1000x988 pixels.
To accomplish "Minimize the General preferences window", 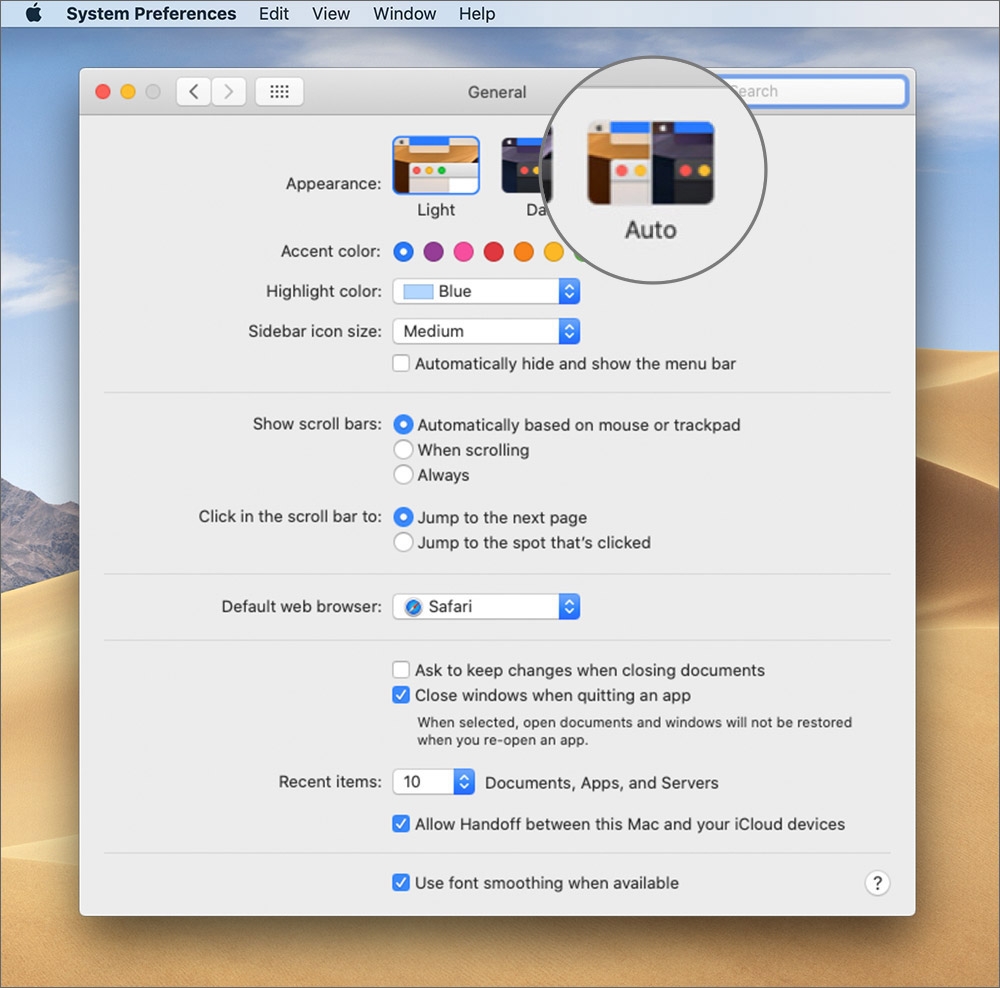I will coord(128,92).
